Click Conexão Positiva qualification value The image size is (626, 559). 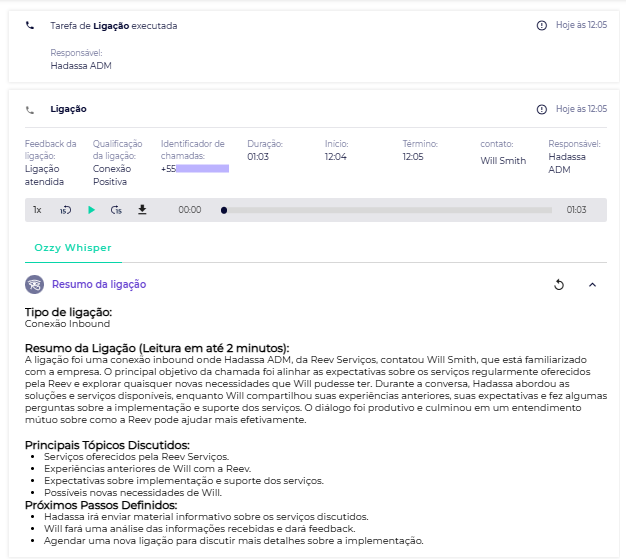point(112,175)
